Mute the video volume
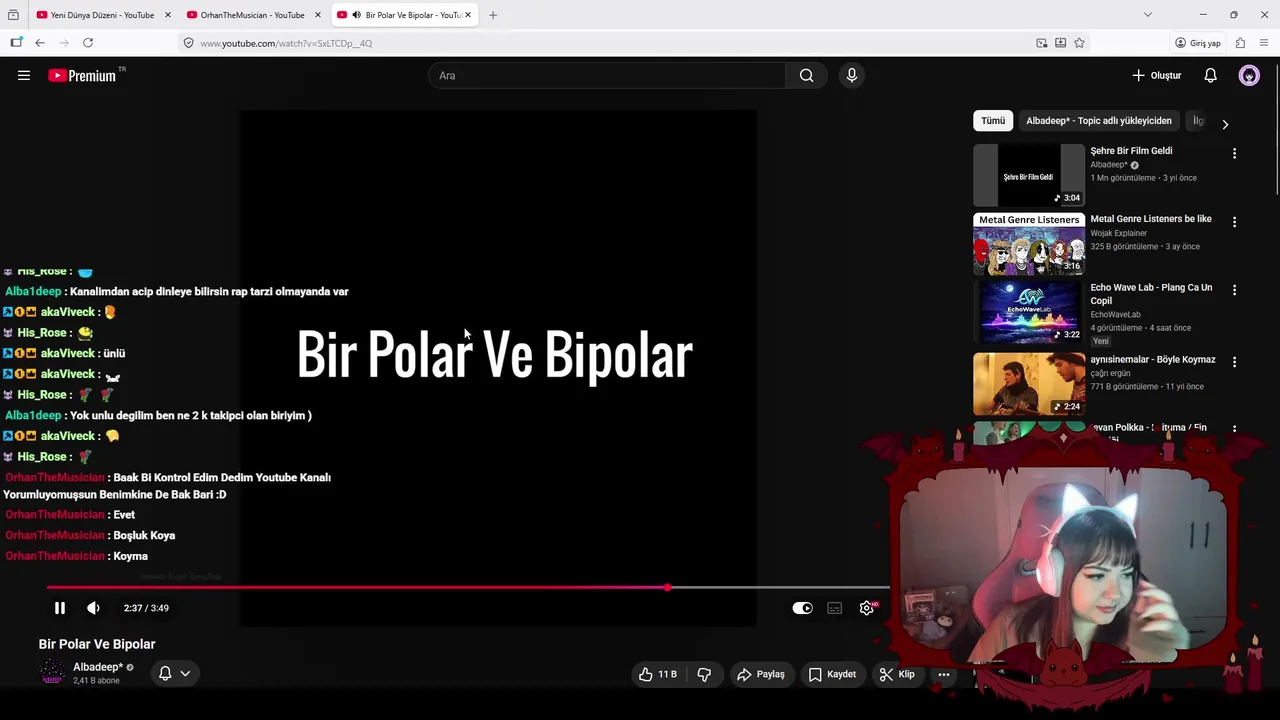Viewport: 1280px width, 720px height. pos(93,608)
